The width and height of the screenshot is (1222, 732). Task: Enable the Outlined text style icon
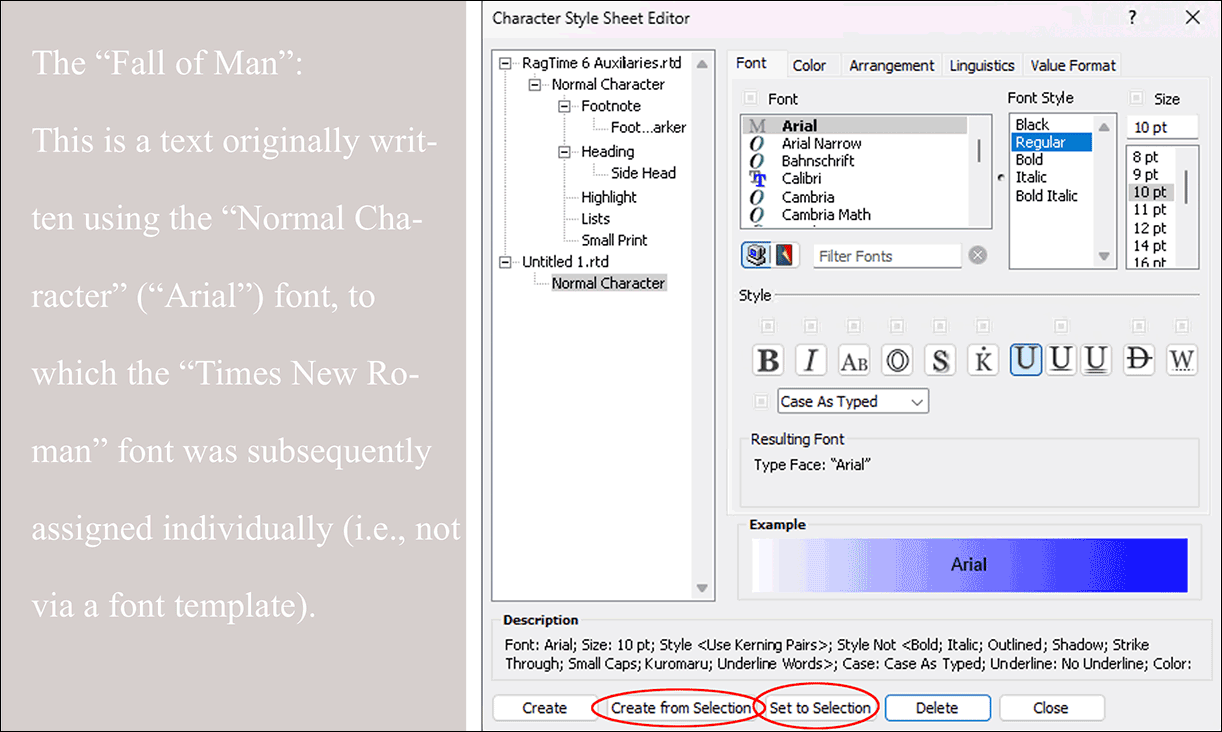(897, 359)
